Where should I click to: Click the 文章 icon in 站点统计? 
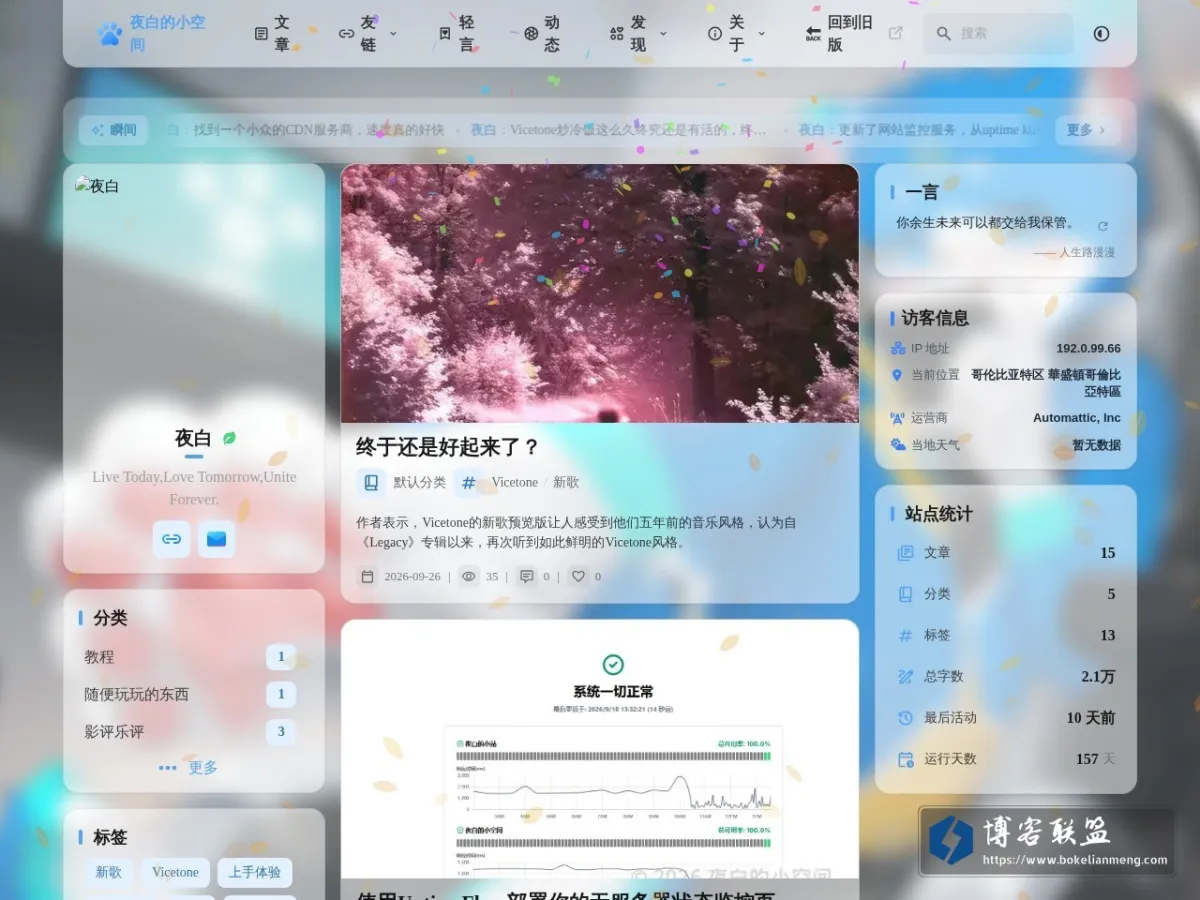(906, 553)
